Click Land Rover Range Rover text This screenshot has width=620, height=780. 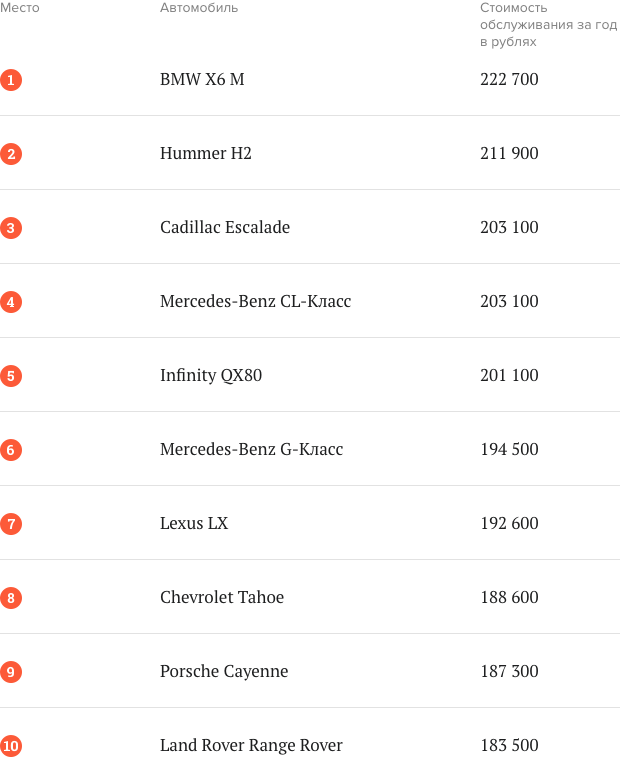pyautogui.click(x=251, y=746)
